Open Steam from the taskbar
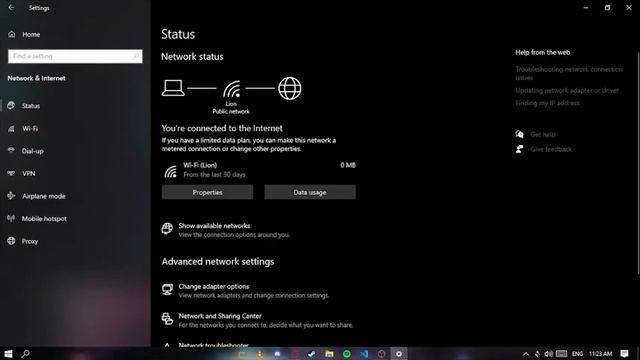Image resolution: width=640 pixels, height=360 pixels. (x=311, y=354)
